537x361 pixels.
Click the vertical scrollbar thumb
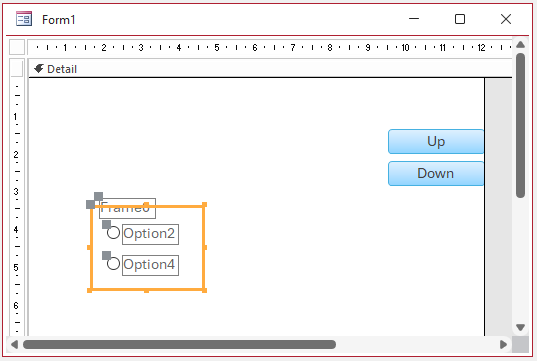521,125
